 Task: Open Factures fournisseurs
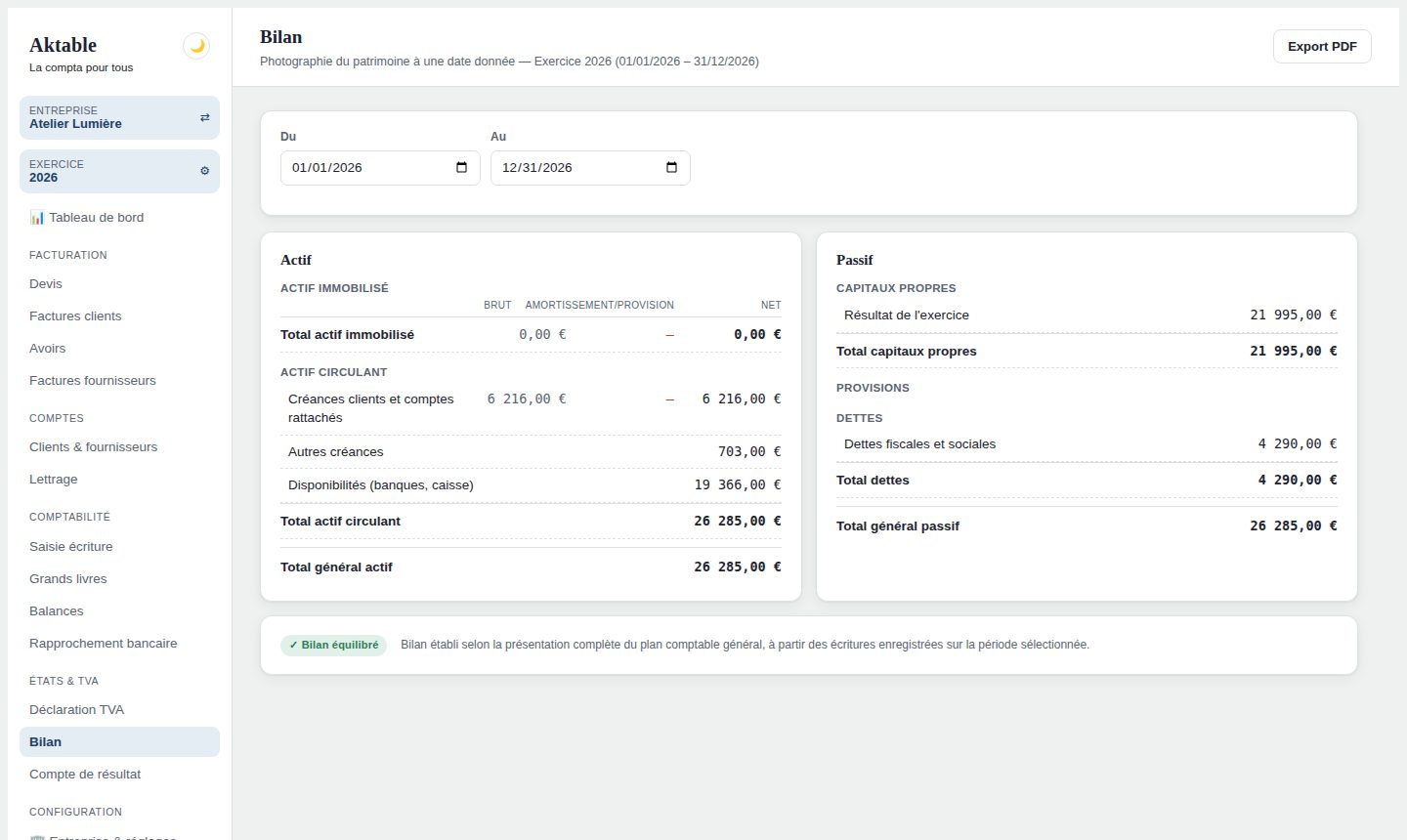[x=119, y=380]
